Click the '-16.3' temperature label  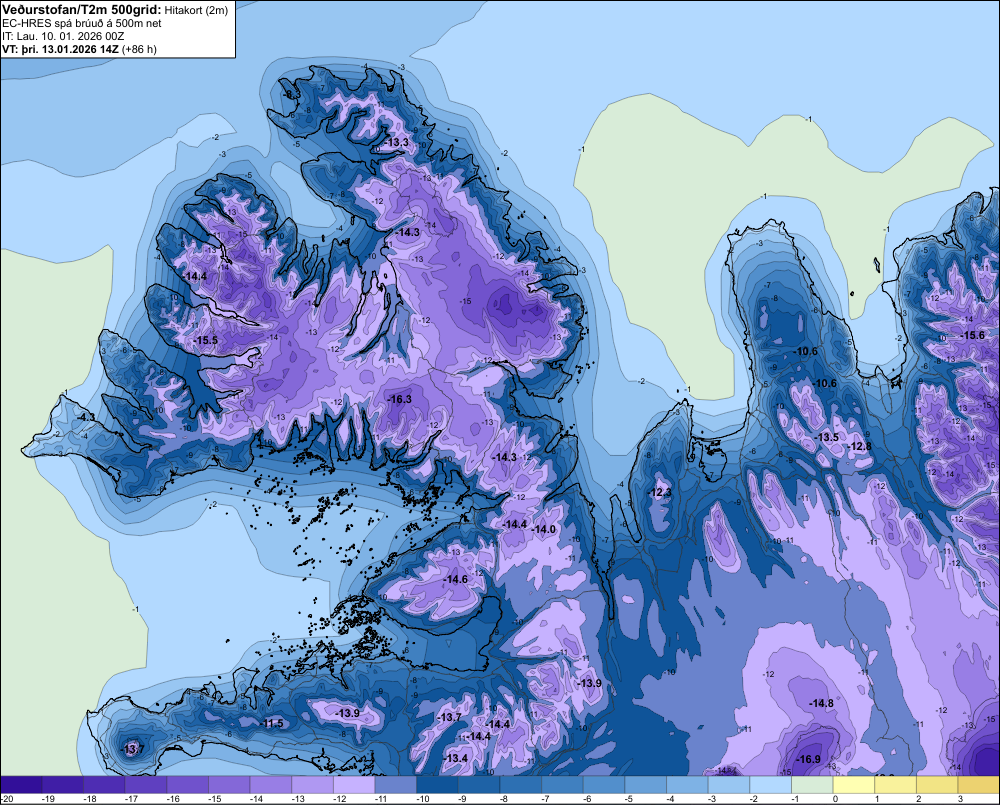click(x=400, y=399)
